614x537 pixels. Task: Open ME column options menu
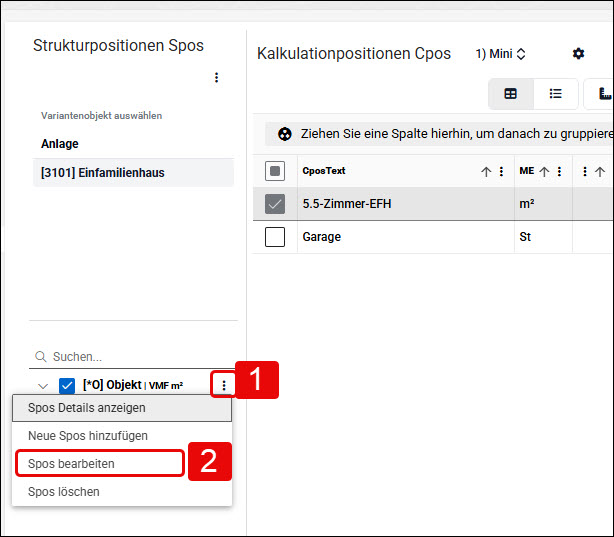[x=559, y=172]
